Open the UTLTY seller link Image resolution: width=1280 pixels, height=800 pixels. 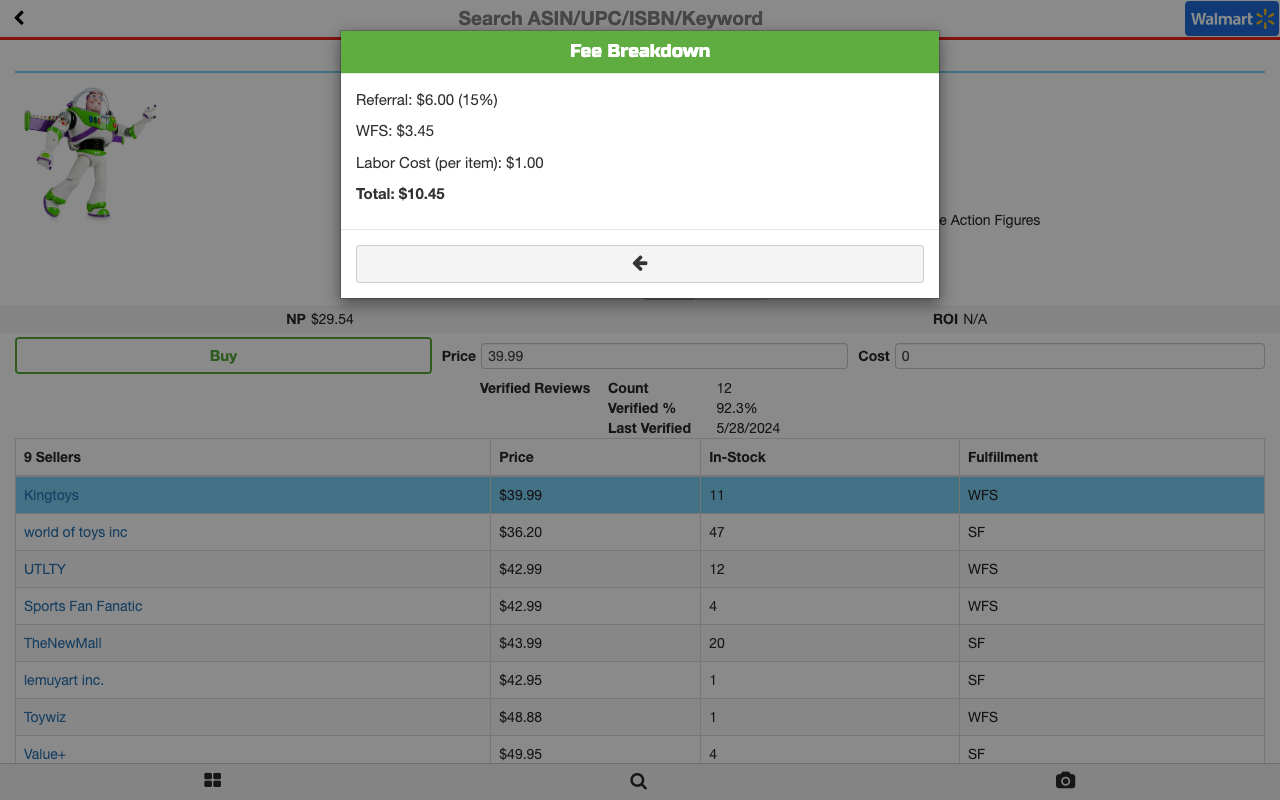pyautogui.click(x=45, y=569)
